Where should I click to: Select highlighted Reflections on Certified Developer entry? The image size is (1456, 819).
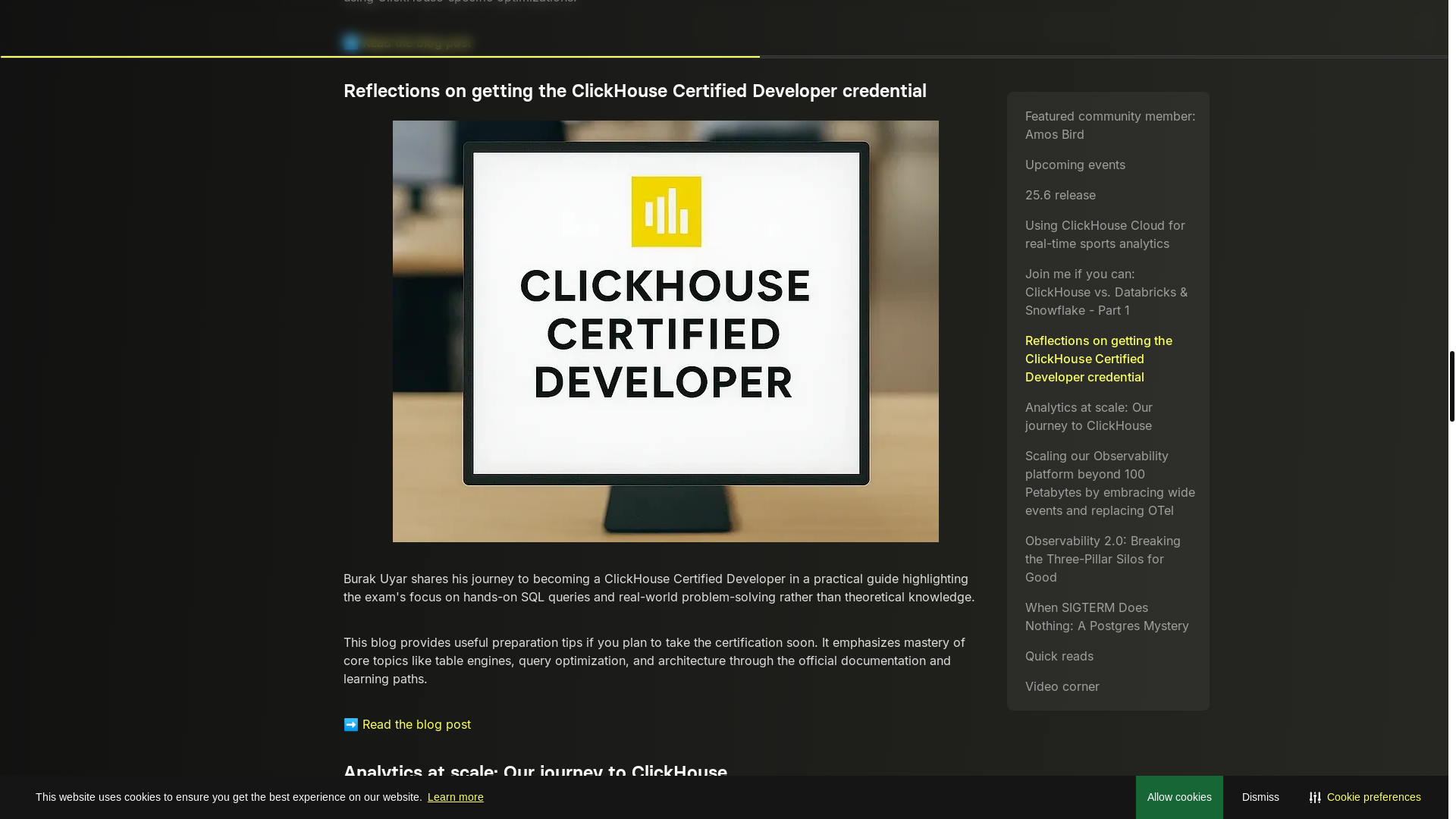(x=1098, y=359)
